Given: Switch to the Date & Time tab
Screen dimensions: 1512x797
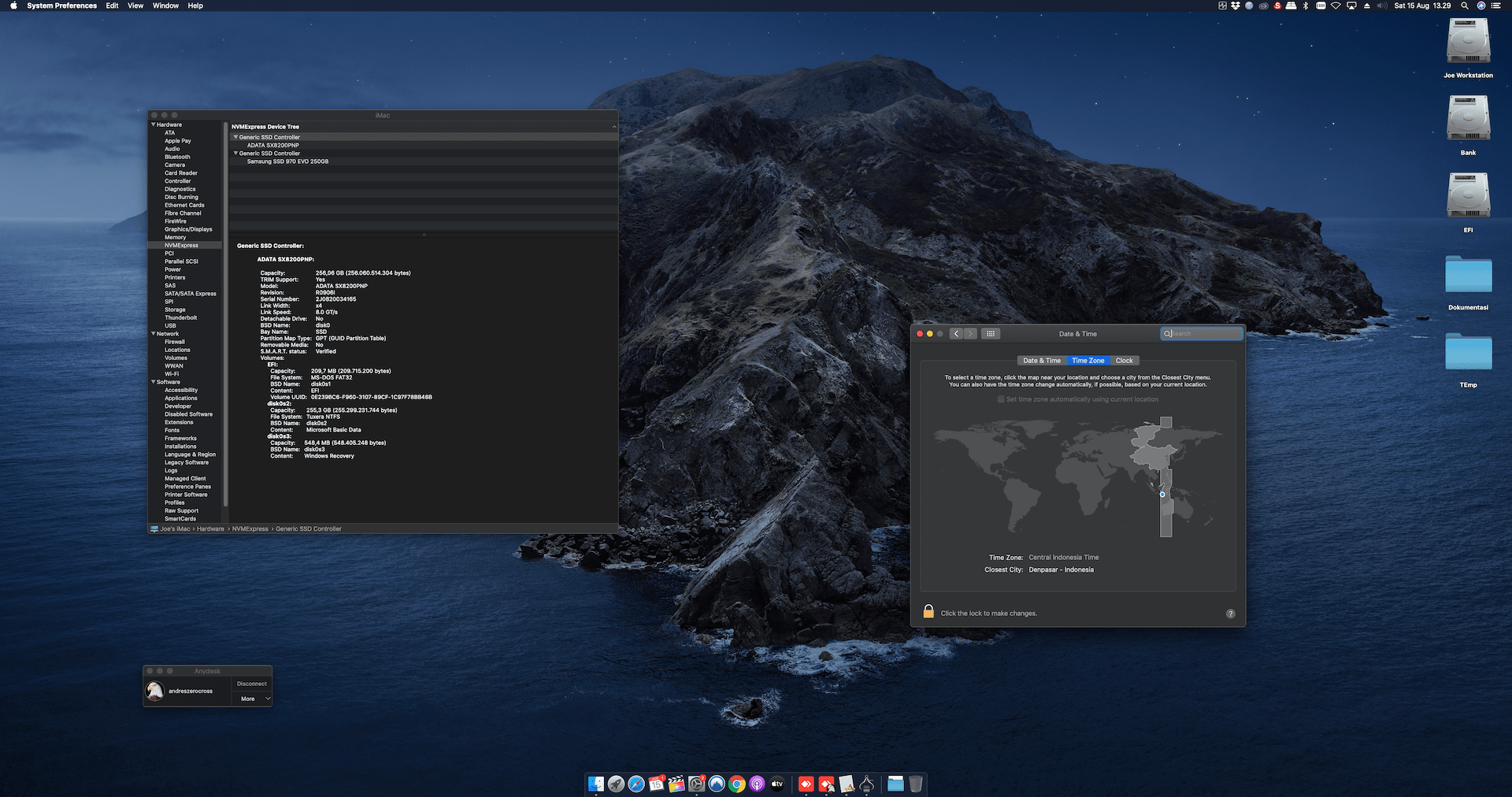Looking at the screenshot, I should [1041, 361].
